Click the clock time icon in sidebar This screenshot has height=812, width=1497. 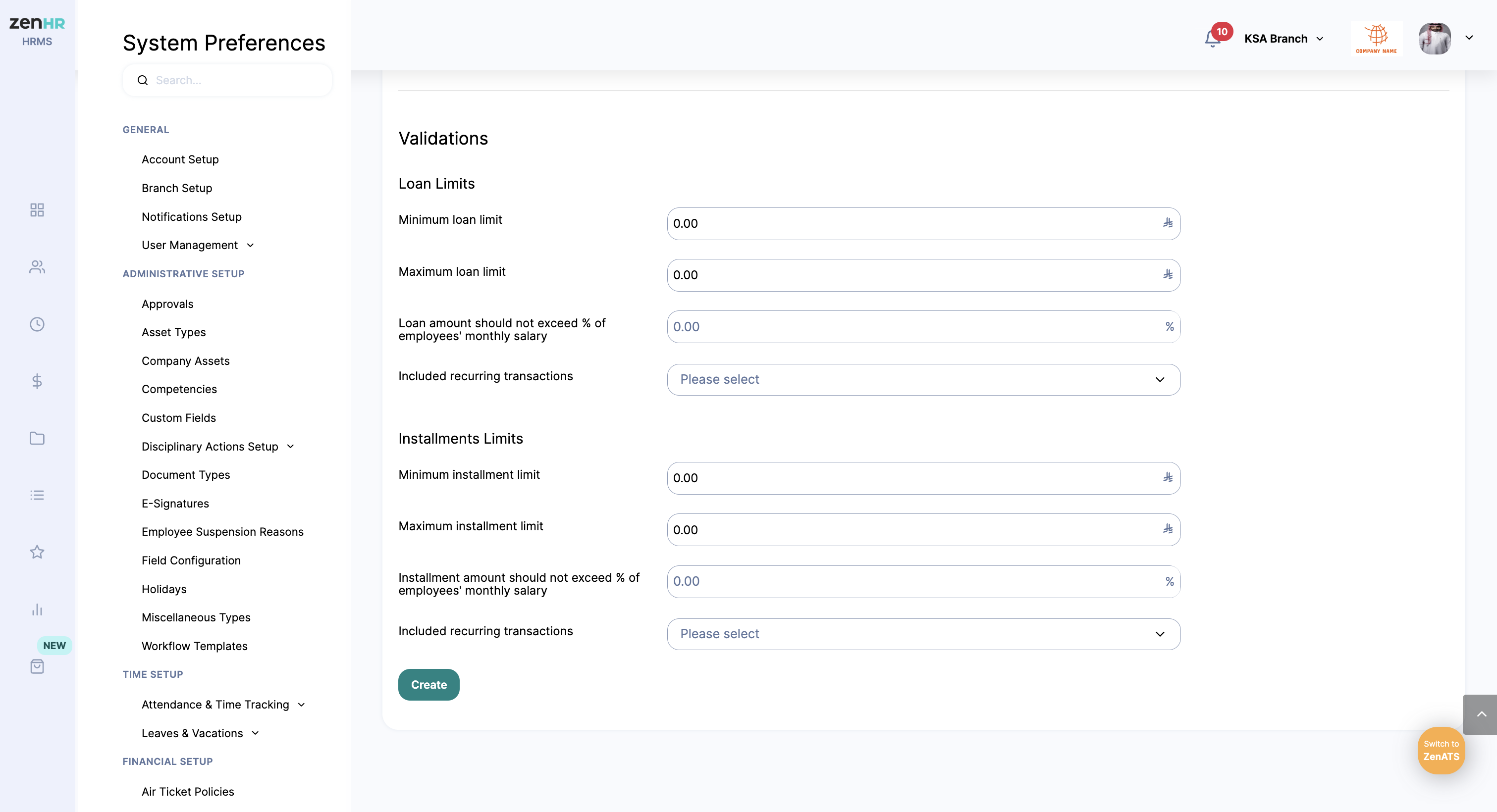coord(37,324)
